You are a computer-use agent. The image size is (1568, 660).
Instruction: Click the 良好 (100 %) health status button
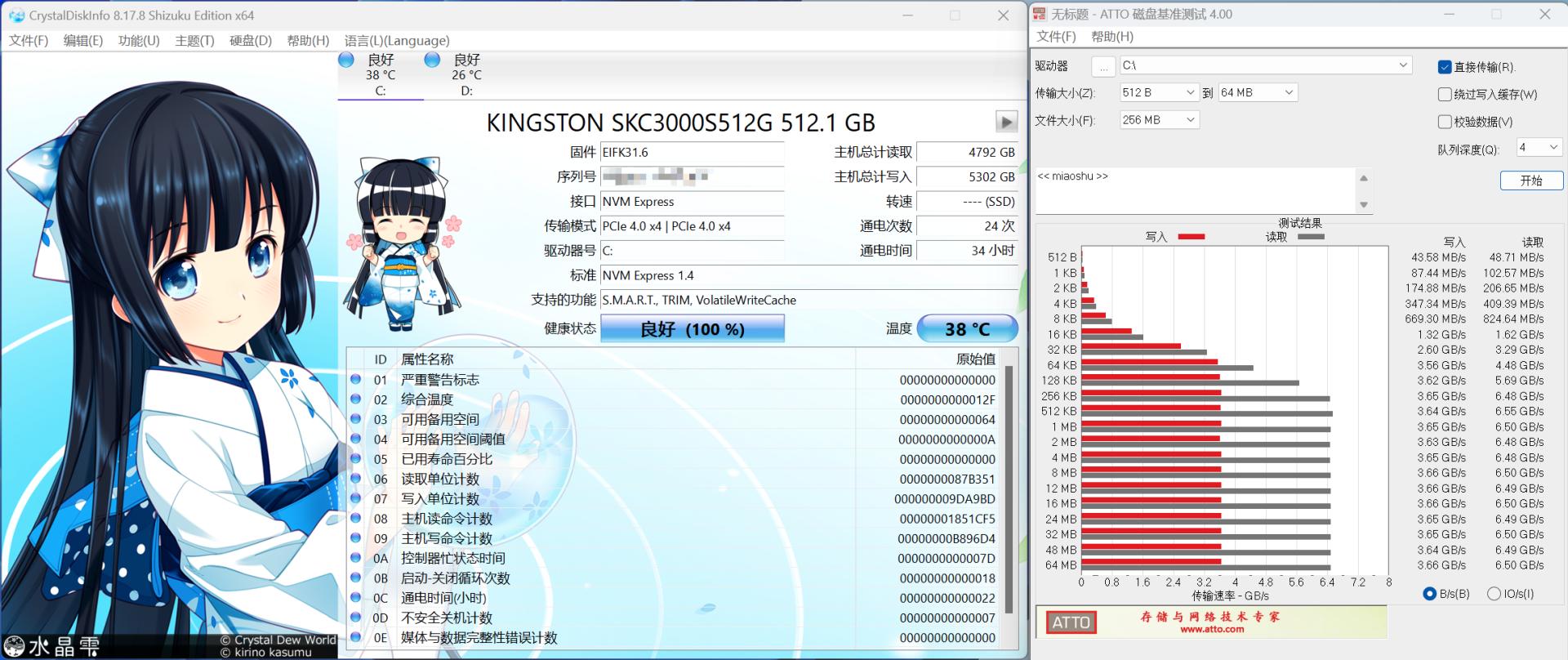[x=693, y=328]
